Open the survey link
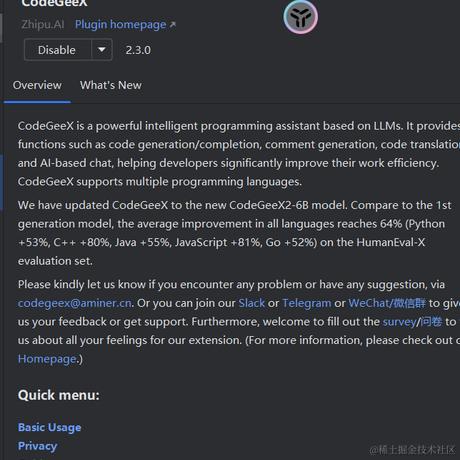 [x=400, y=322]
